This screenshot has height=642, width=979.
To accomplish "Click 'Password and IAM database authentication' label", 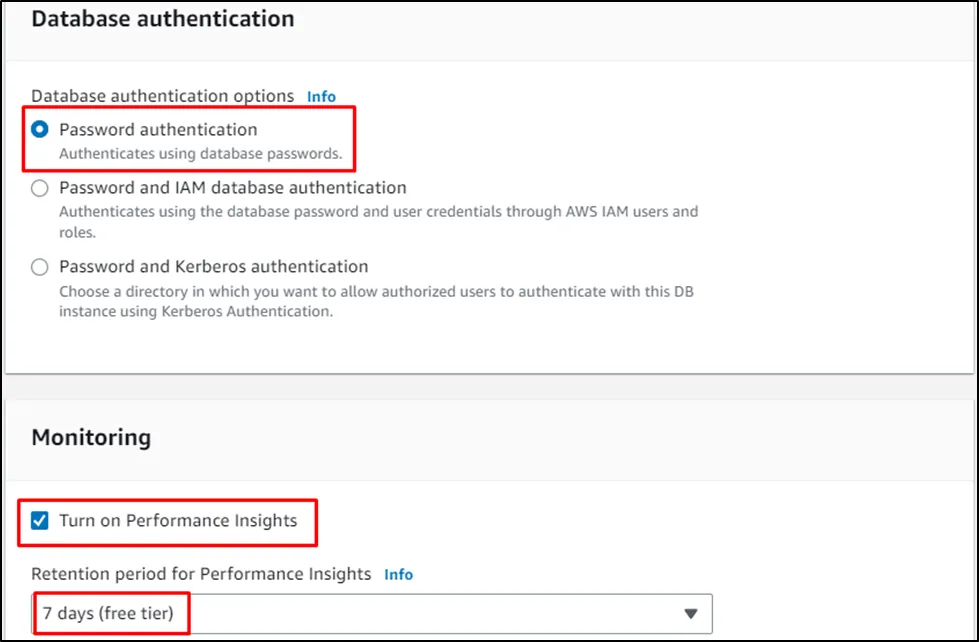I will pyautogui.click(x=232, y=188).
